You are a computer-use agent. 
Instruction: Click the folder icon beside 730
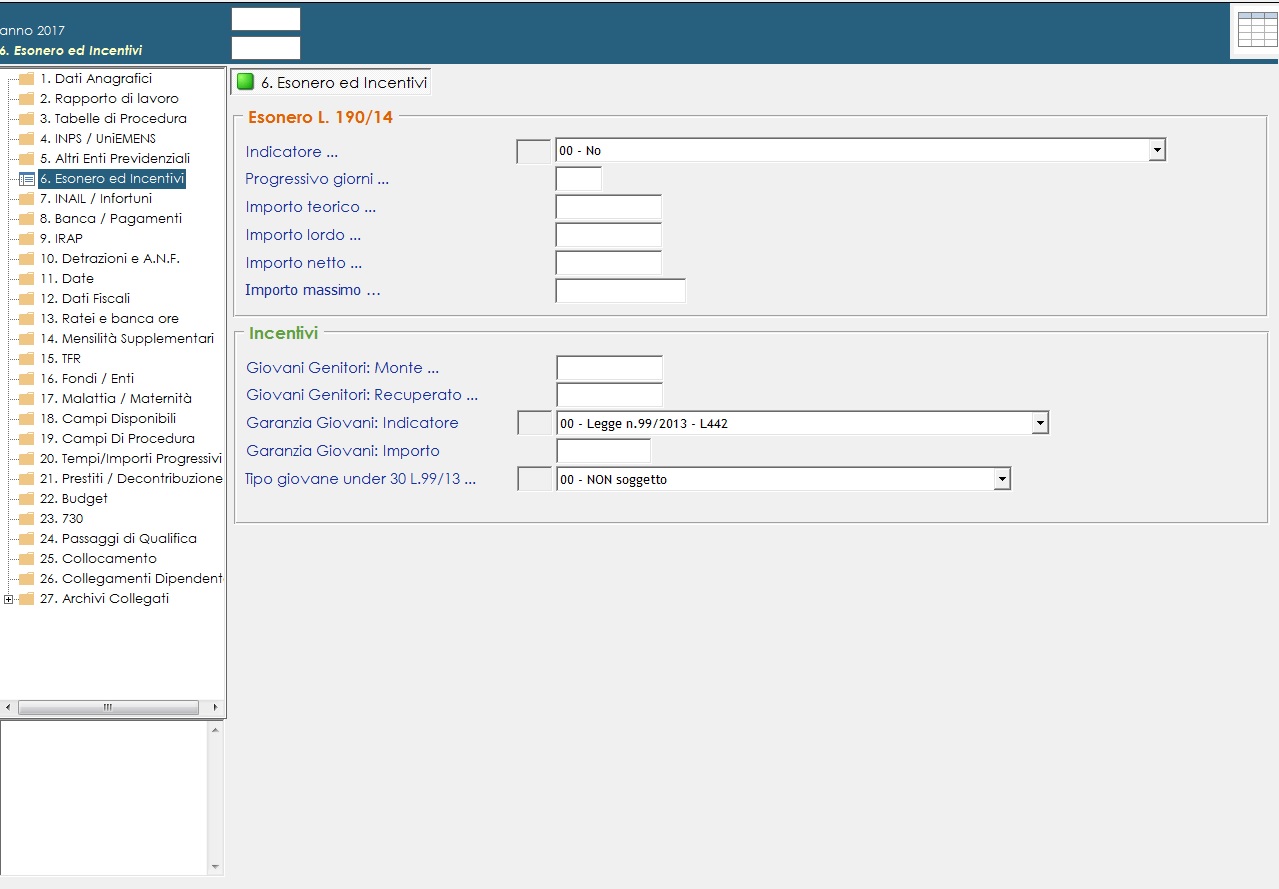click(27, 519)
